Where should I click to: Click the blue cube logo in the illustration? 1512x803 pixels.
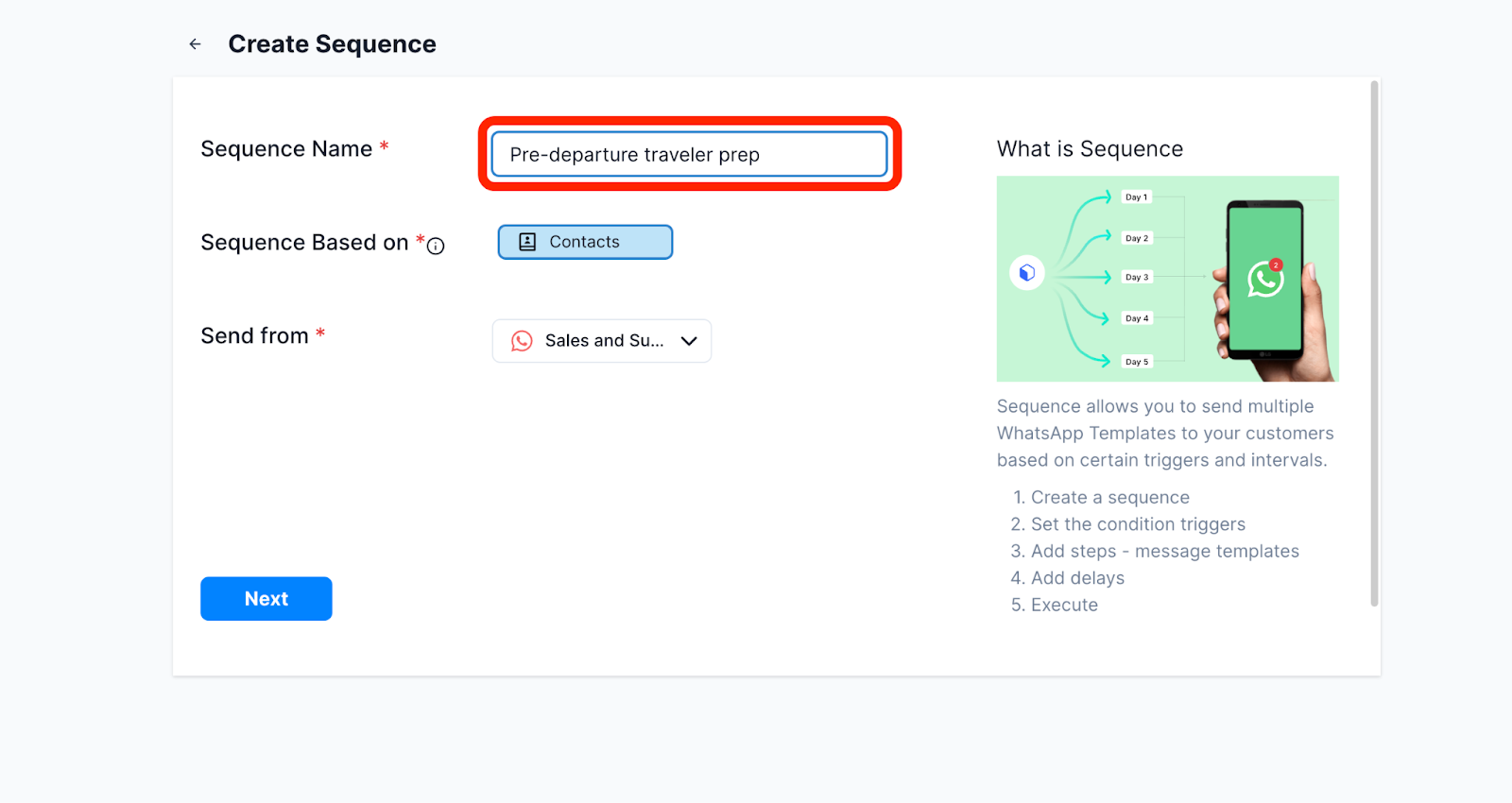pyautogui.click(x=1027, y=273)
